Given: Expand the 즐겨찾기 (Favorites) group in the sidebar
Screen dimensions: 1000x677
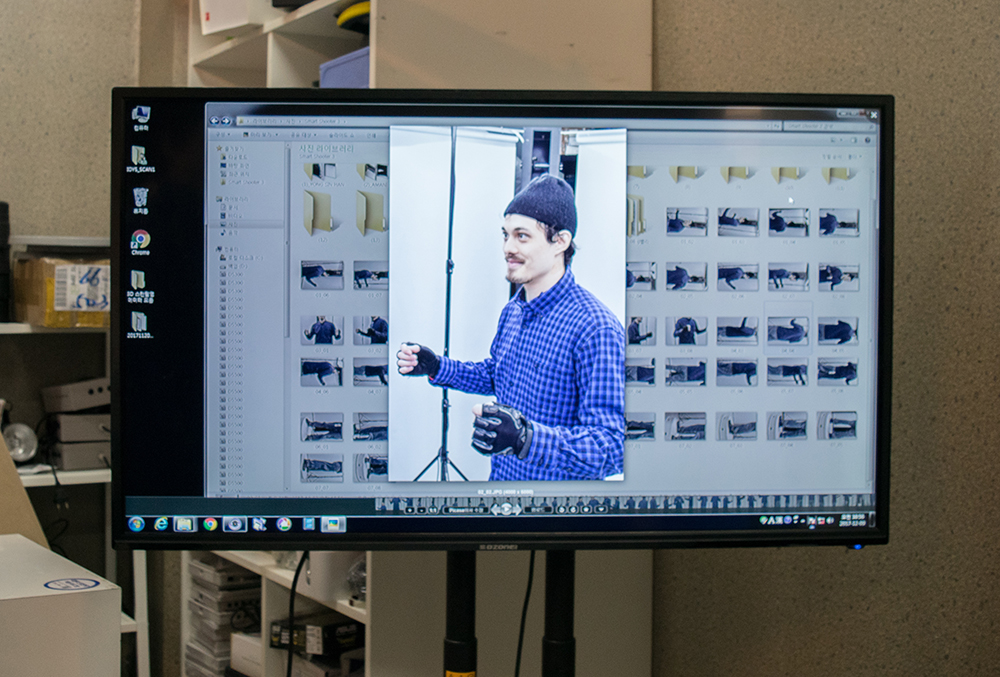Looking at the screenshot, I should click(232, 149).
